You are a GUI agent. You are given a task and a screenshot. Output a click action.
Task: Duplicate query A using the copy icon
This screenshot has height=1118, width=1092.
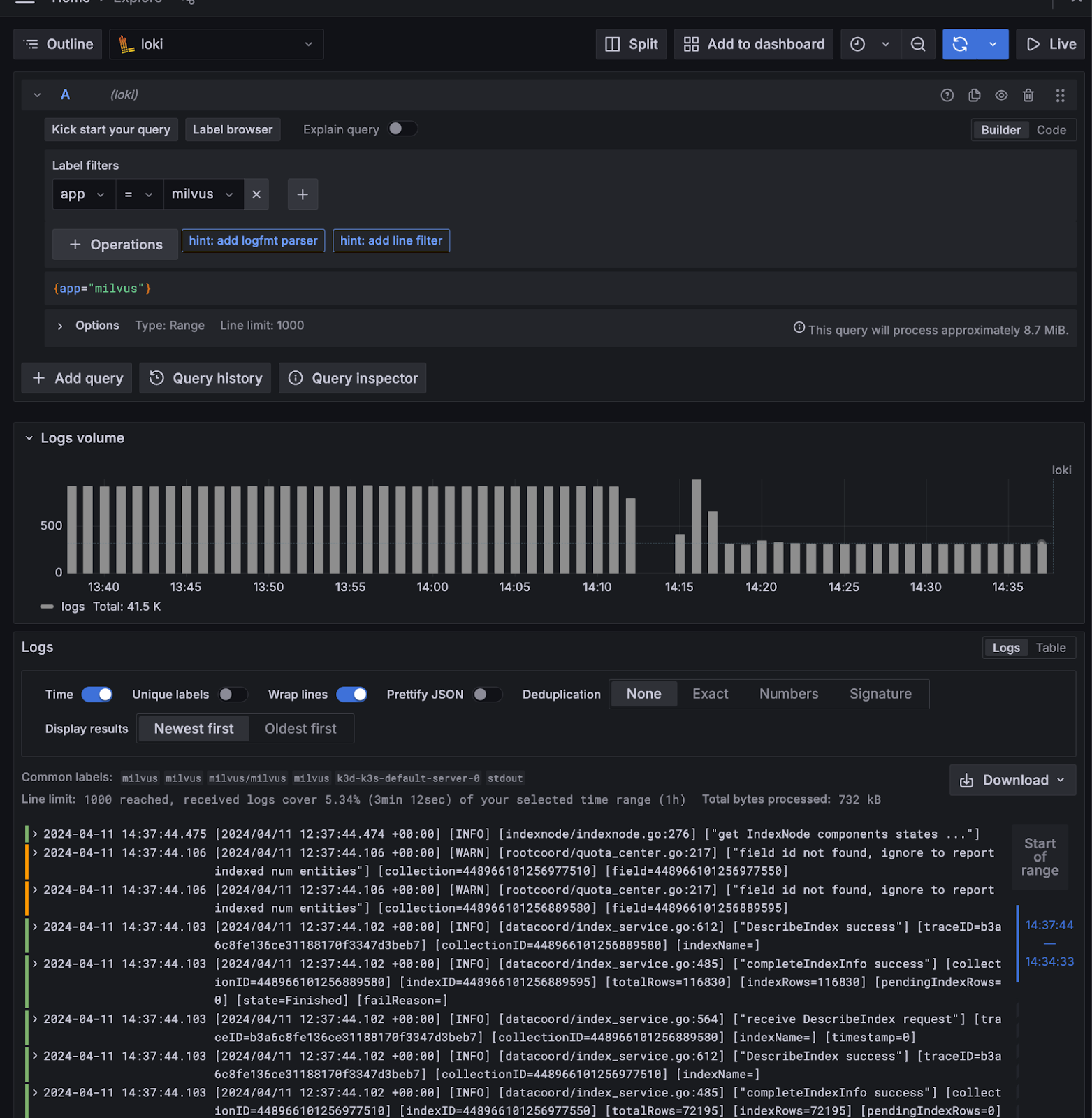[x=974, y=95]
